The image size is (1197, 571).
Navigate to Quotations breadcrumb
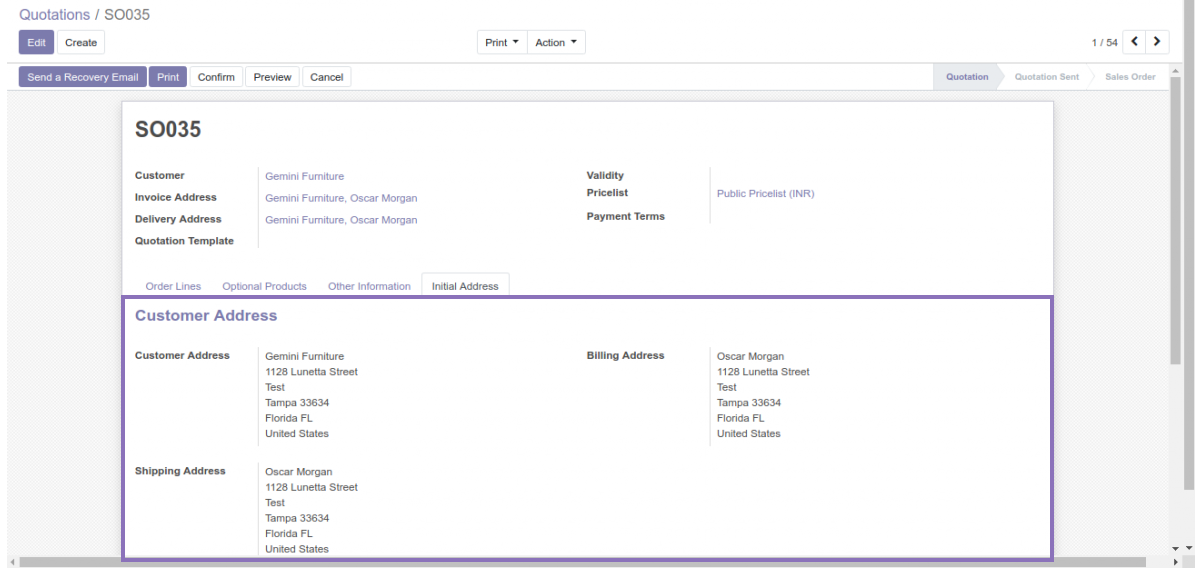54,15
